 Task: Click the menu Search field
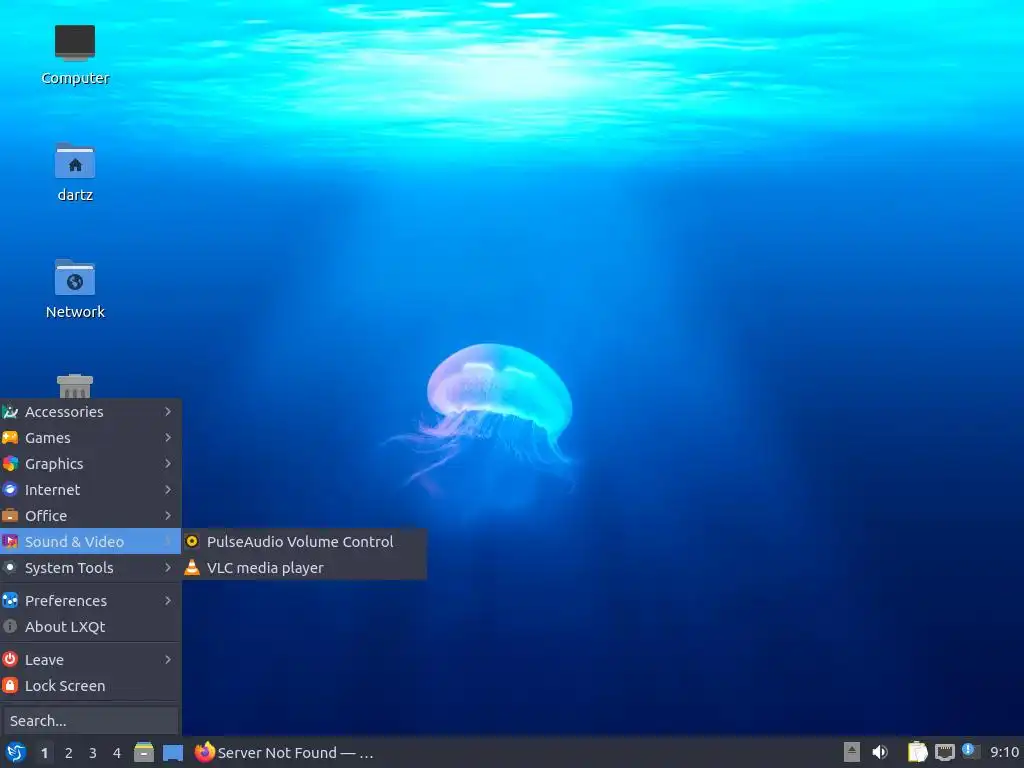(x=91, y=720)
